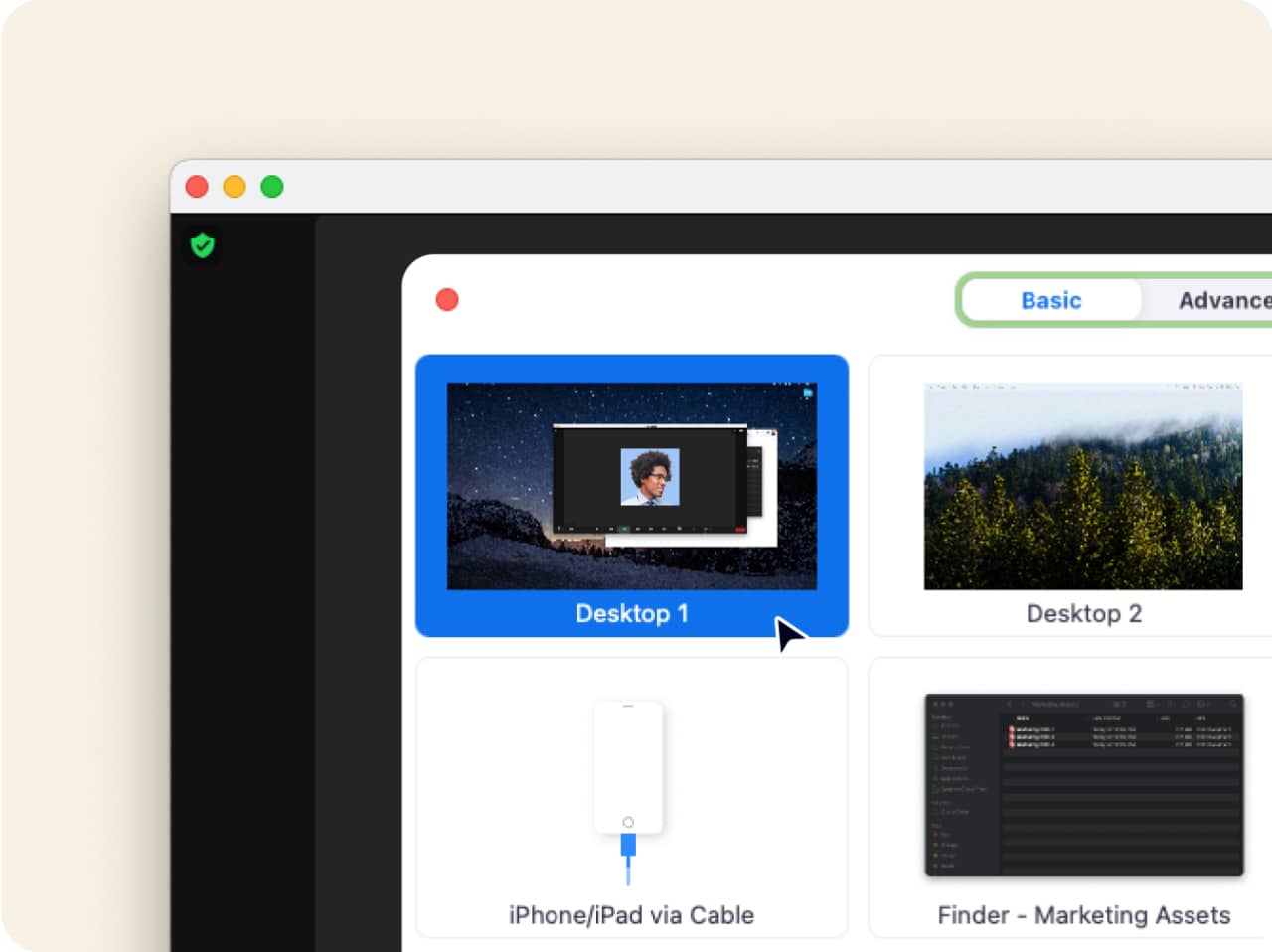Click the red dot in the share dialog
The image size is (1272, 952).
pyautogui.click(x=446, y=299)
